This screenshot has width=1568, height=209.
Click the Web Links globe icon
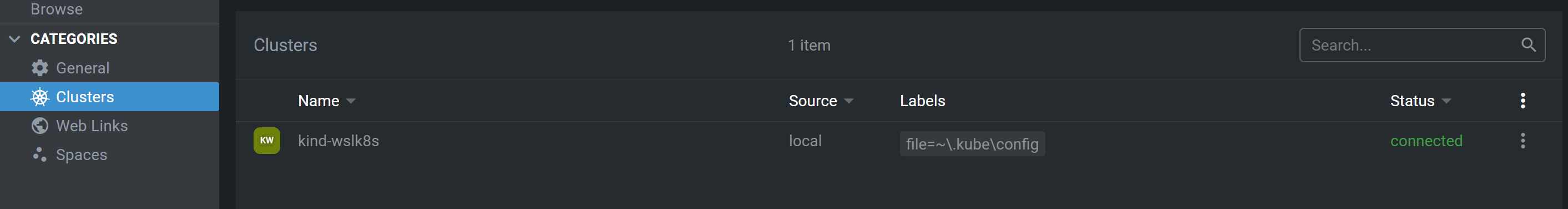(39, 126)
